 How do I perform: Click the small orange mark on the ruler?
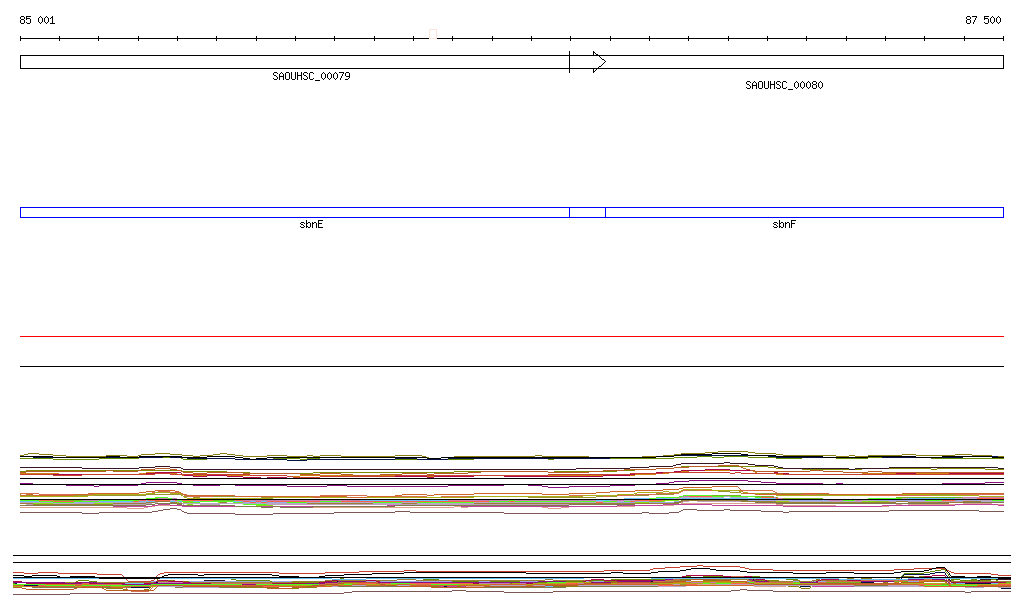[433, 37]
